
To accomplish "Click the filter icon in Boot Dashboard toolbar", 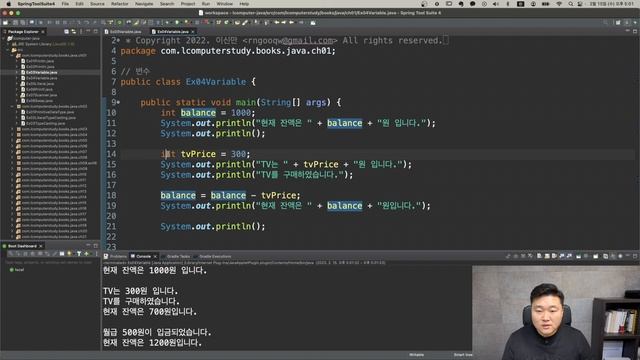I will click(x=79, y=254).
